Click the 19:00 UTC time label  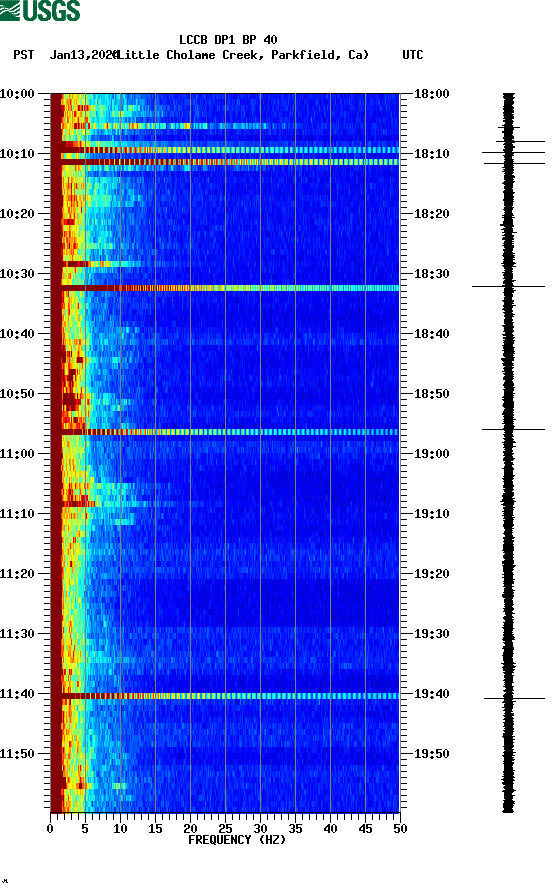432,454
